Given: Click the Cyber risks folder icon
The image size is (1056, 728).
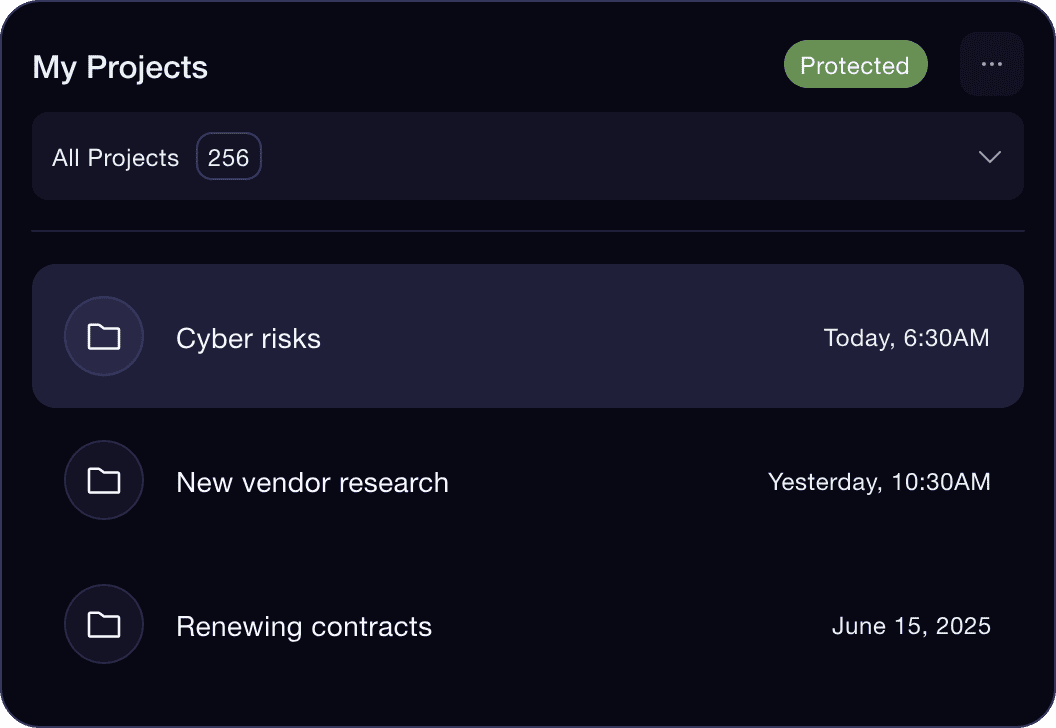Looking at the screenshot, I should point(104,337).
